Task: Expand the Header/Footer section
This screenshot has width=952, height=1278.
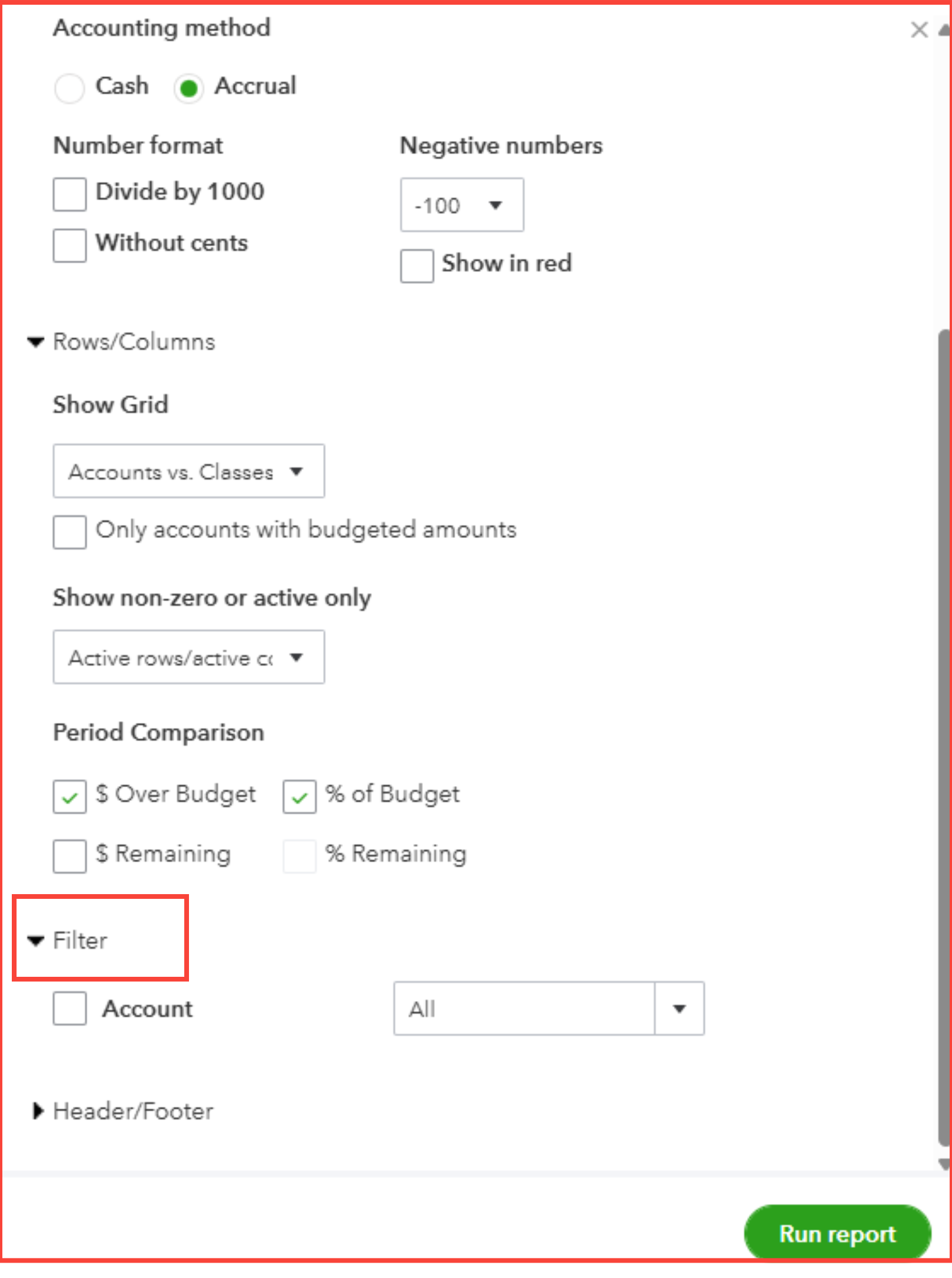Action: [x=38, y=1111]
